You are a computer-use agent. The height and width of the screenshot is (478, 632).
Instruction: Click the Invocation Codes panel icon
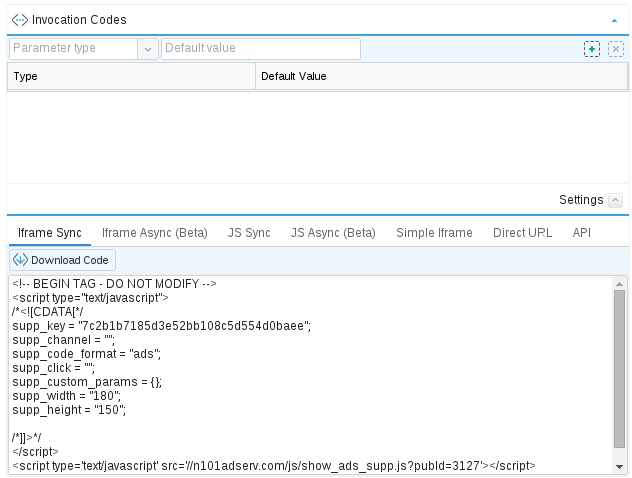pyautogui.click(x=20, y=20)
